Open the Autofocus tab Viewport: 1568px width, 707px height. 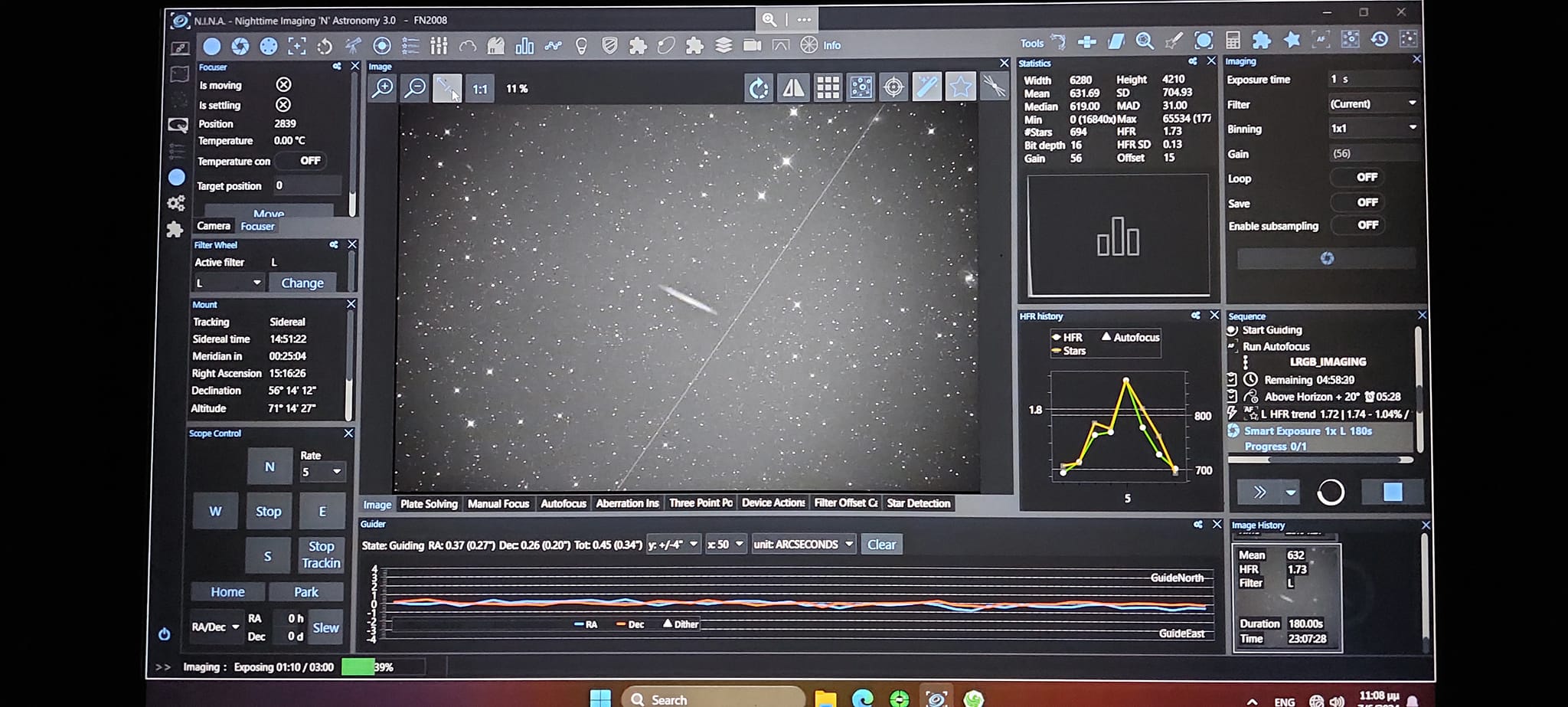[x=563, y=504]
